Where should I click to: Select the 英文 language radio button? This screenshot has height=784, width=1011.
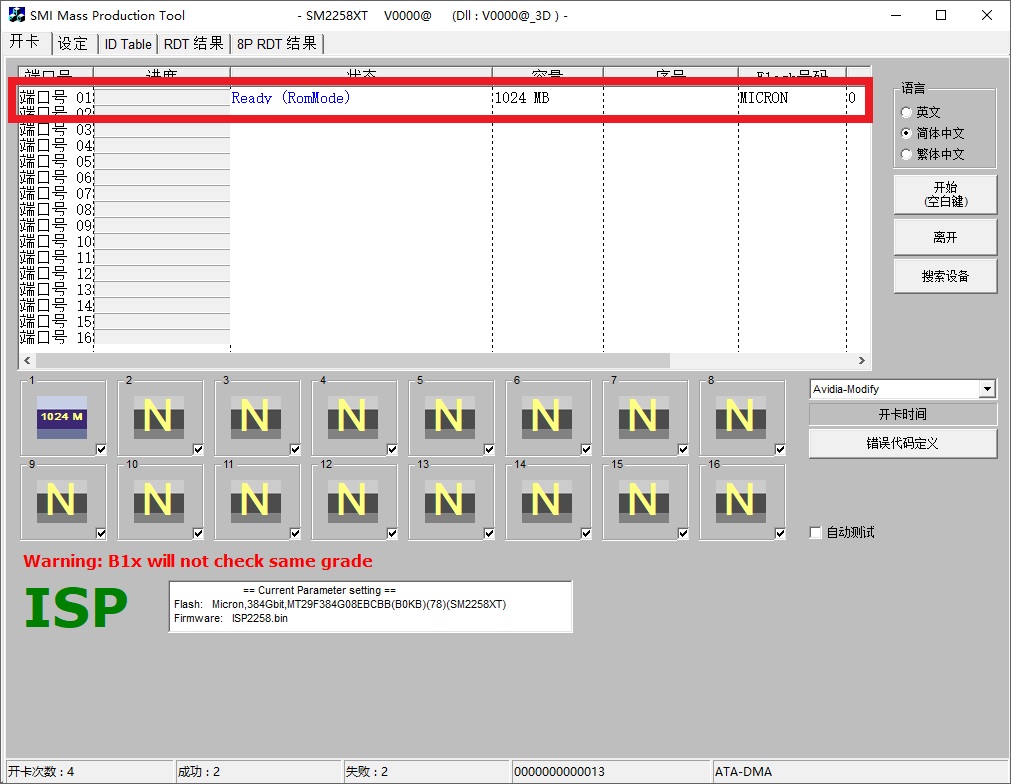(x=907, y=113)
